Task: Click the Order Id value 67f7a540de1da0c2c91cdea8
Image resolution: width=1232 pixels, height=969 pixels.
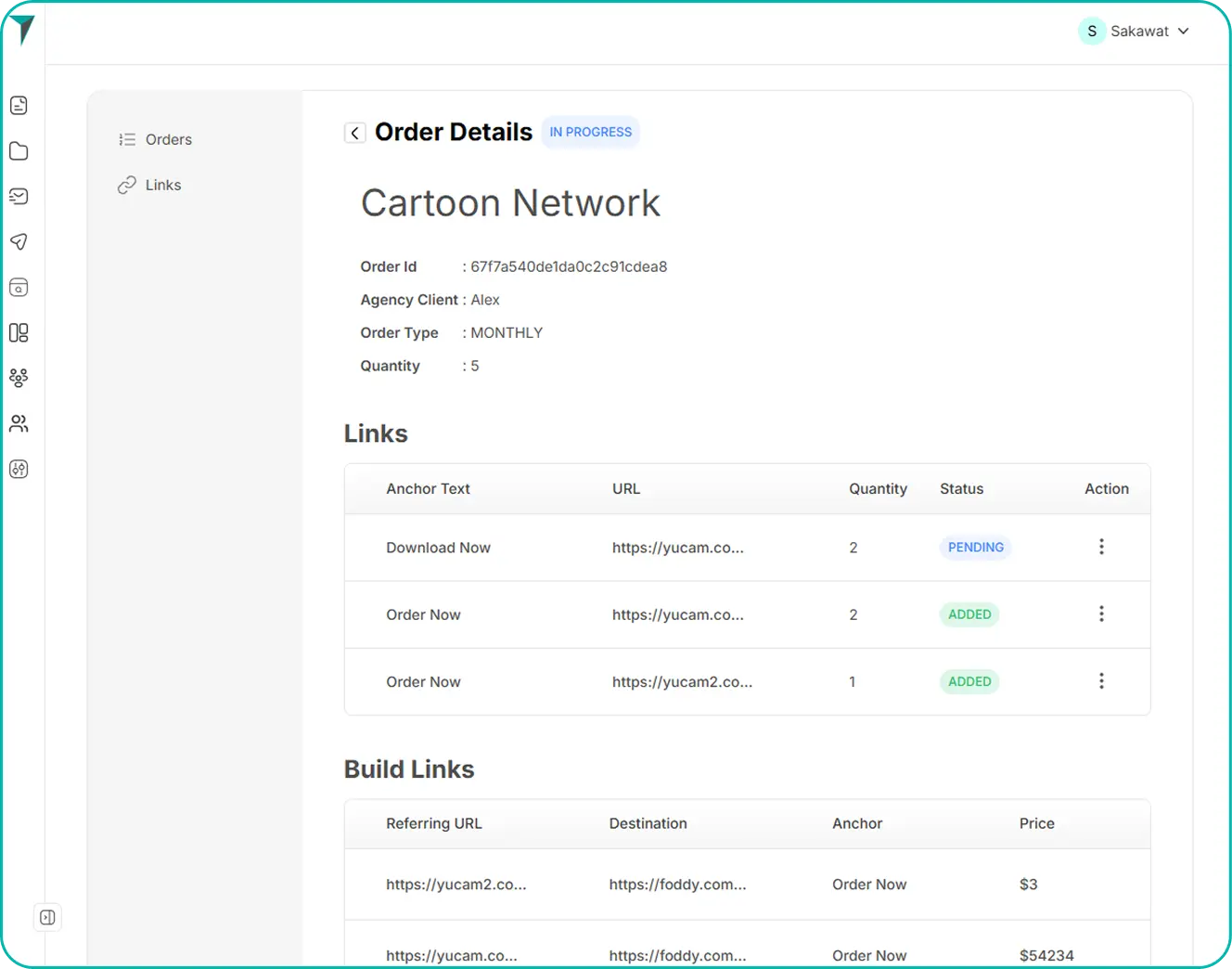Action: click(569, 266)
